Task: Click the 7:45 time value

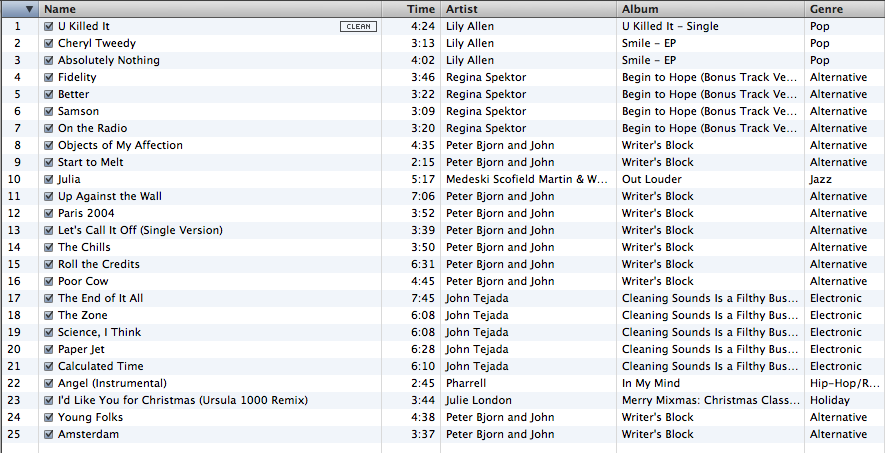Action: click(x=423, y=298)
